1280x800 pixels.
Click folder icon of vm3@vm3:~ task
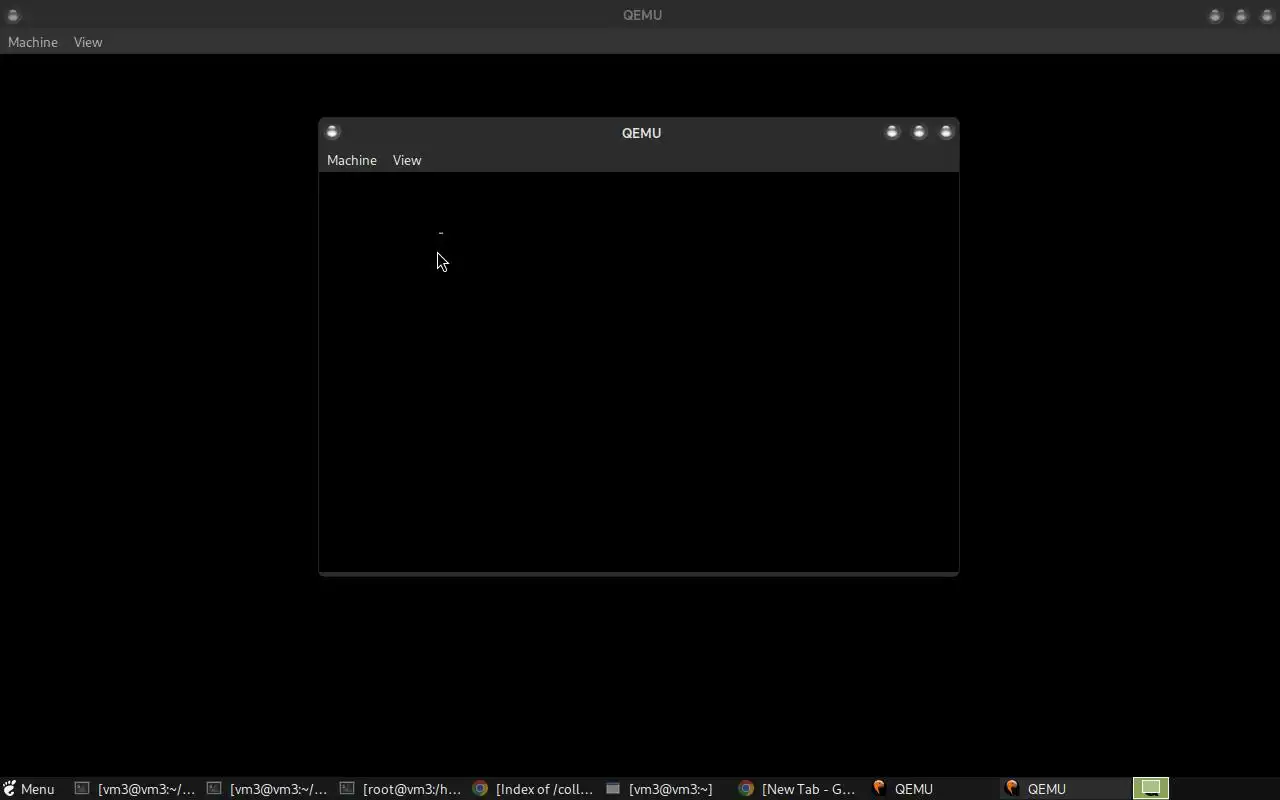click(613, 789)
